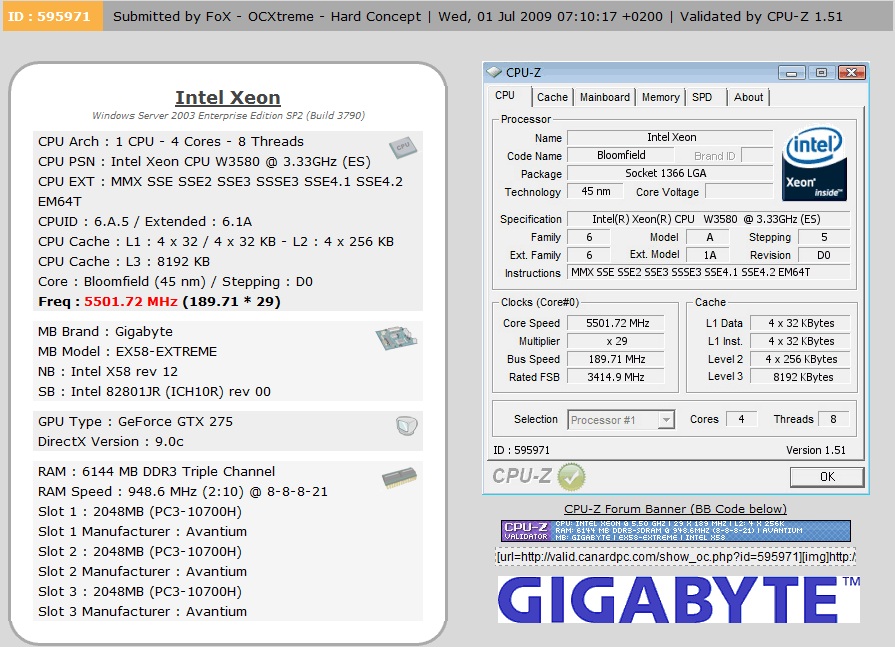Click the Cores value 4 field

741,419
